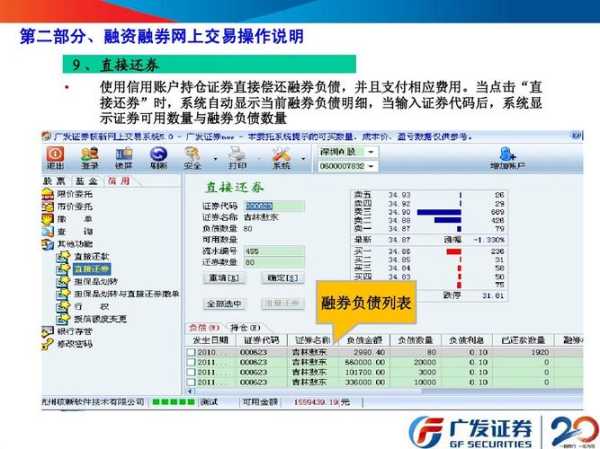Switch to the 持仓 holdings tab
600x449 pixels.
(x=240, y=327)
